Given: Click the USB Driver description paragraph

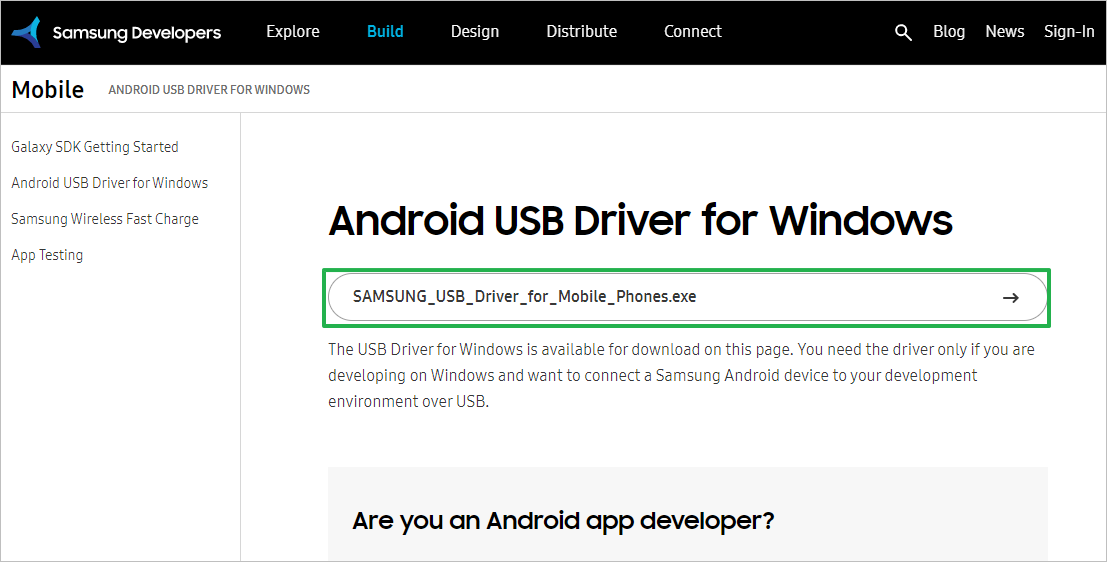Looking at the screenshot, I should click(681, 375).
